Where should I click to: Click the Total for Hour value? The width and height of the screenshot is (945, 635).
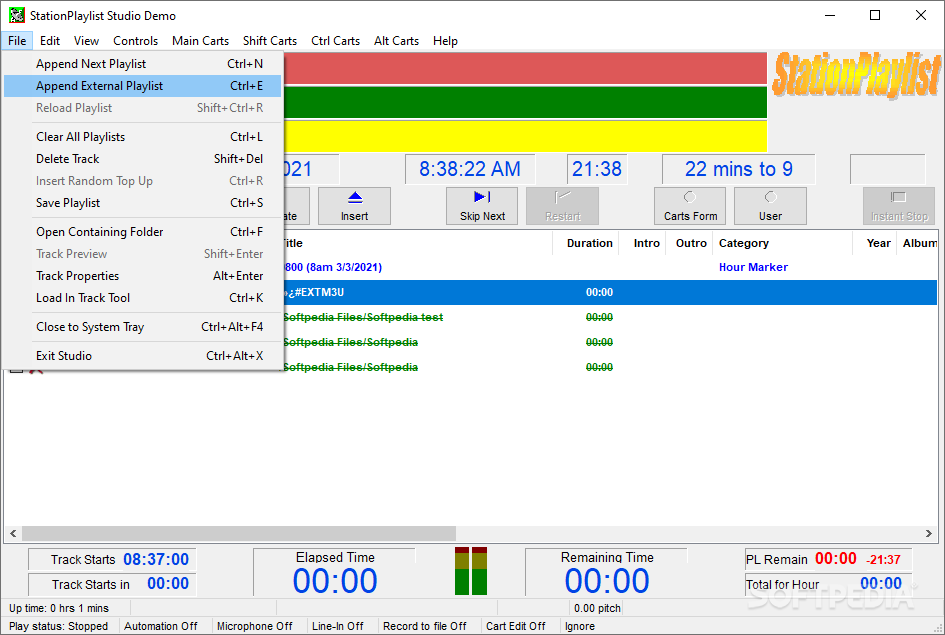coord(881,583)
